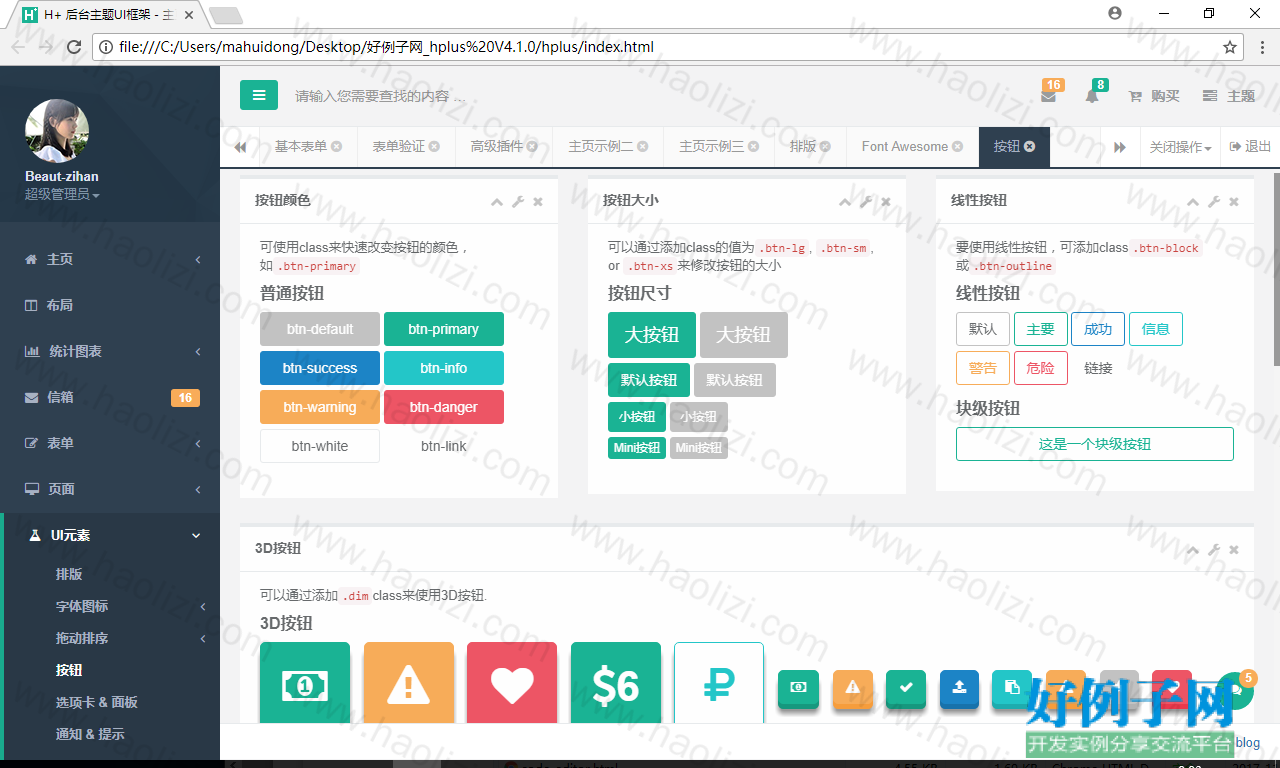Click the blue btn-success button
1280x768 pixels.
point(320,368)
